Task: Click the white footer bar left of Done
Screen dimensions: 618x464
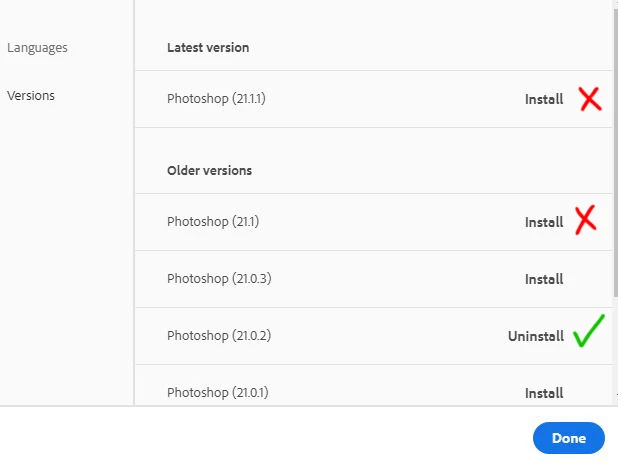Action: [260, 437]
